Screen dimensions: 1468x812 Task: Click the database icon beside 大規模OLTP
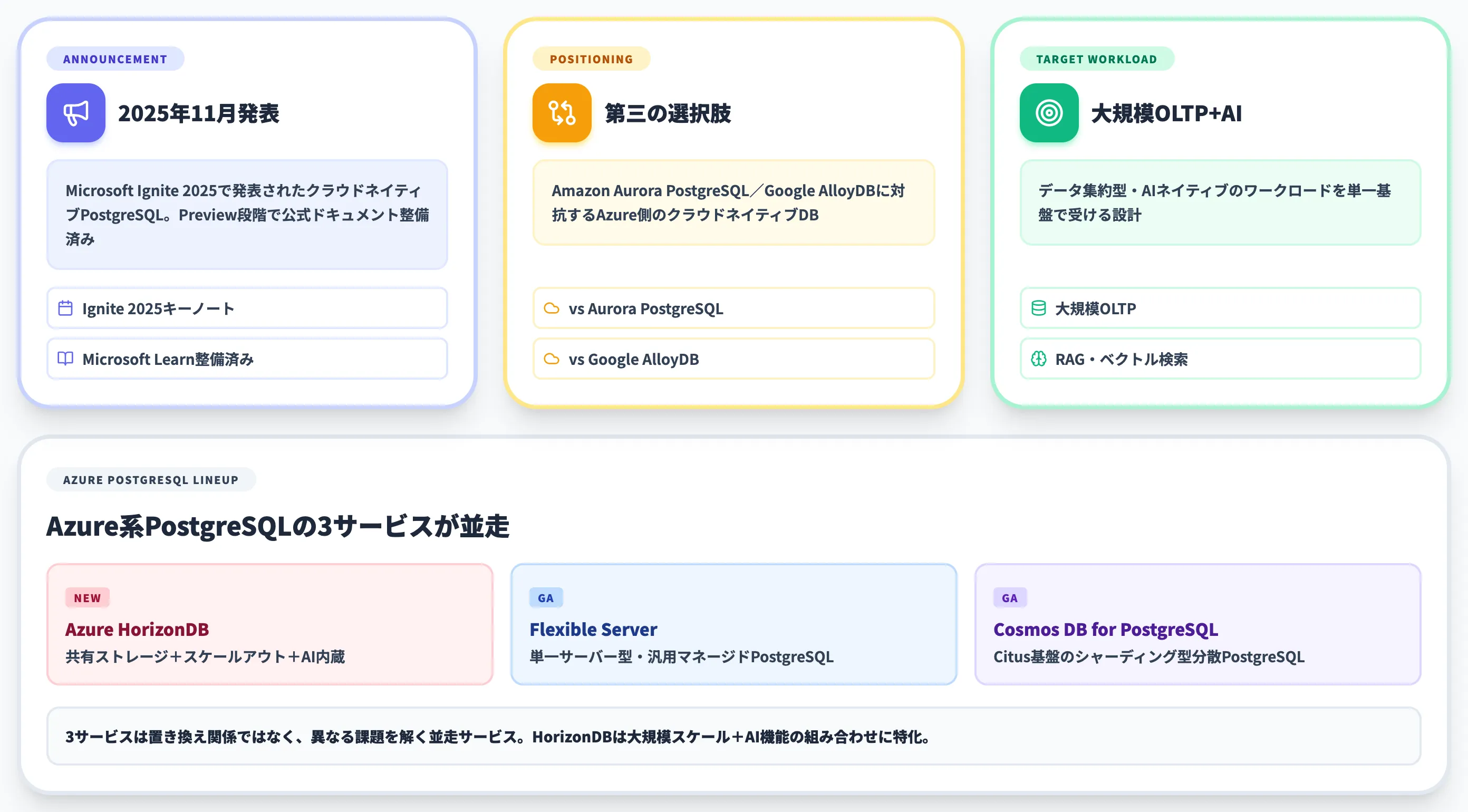point(1039,308)
